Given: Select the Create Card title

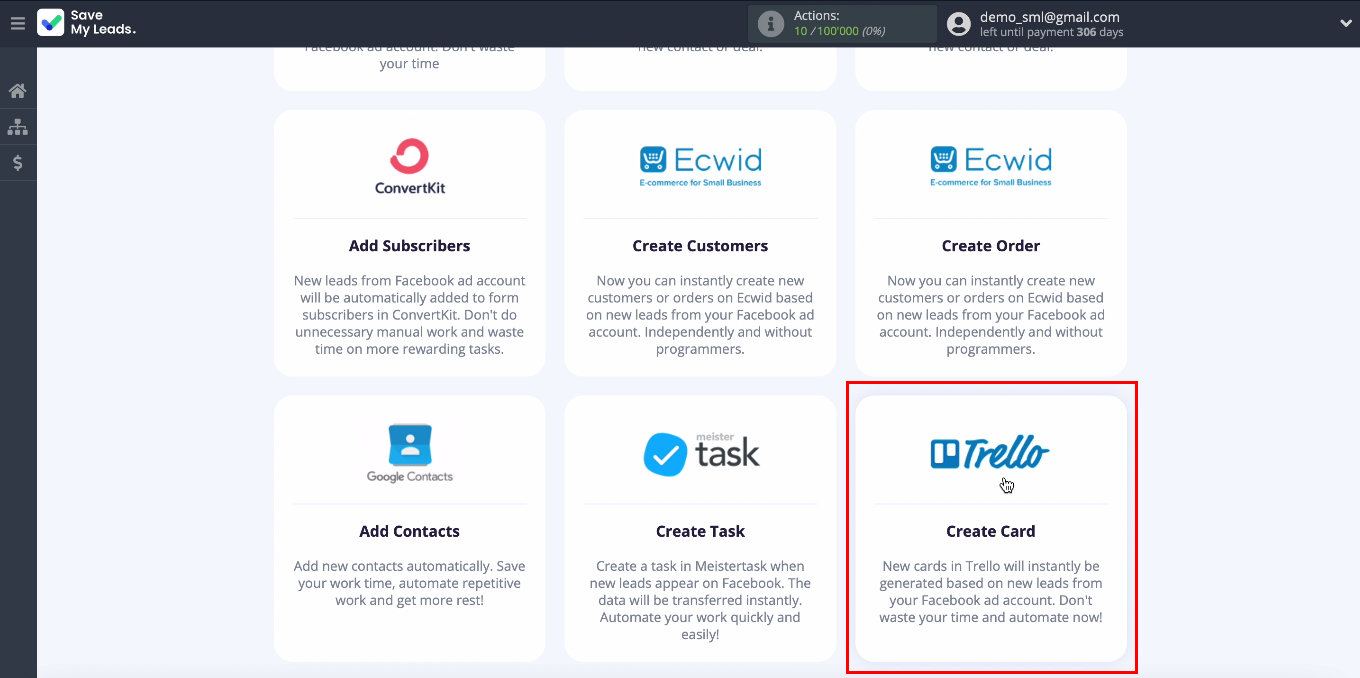Looking at the screenshot, I should (991, 531).
